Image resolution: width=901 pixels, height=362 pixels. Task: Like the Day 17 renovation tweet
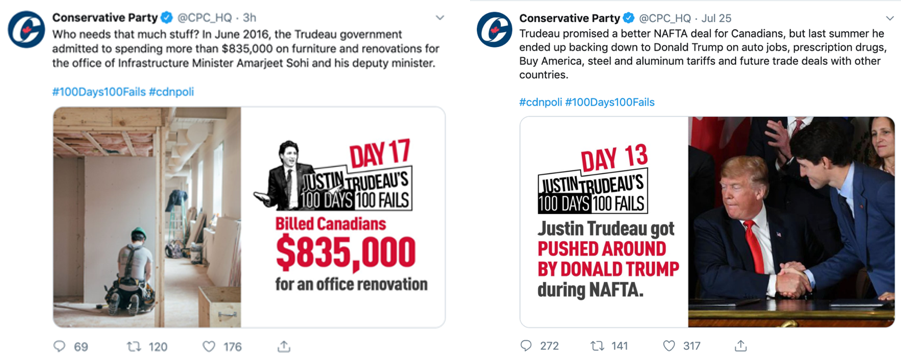tap(209, 346)
